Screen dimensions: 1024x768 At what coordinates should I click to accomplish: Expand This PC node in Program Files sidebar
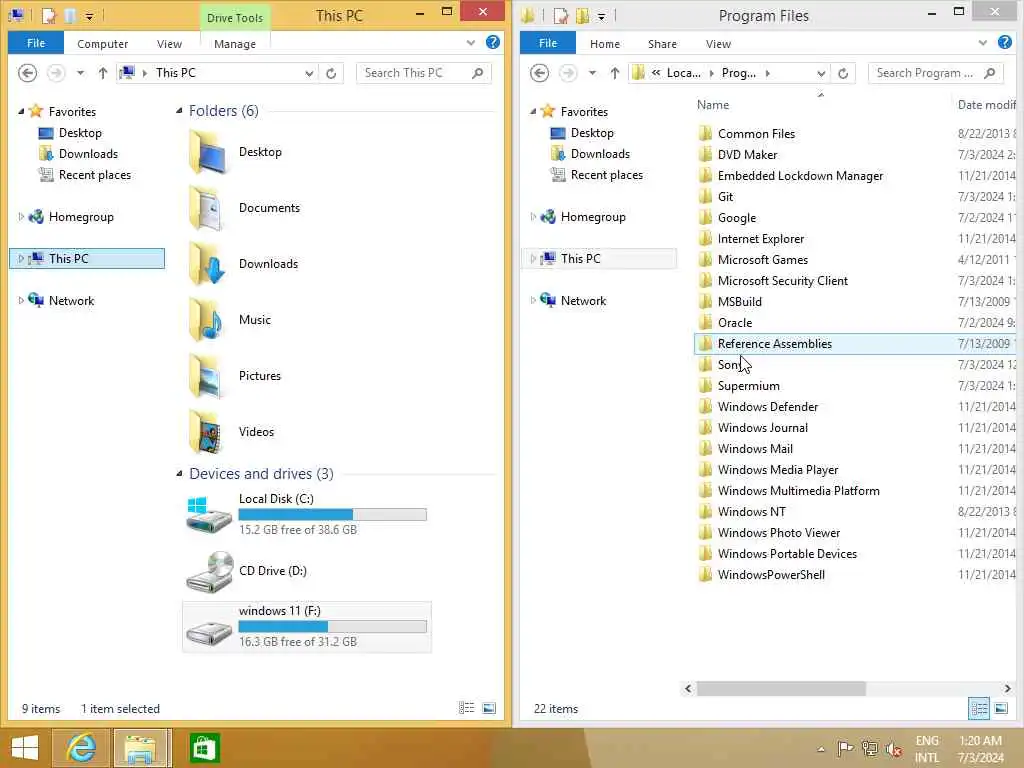[x=533, y=259]
